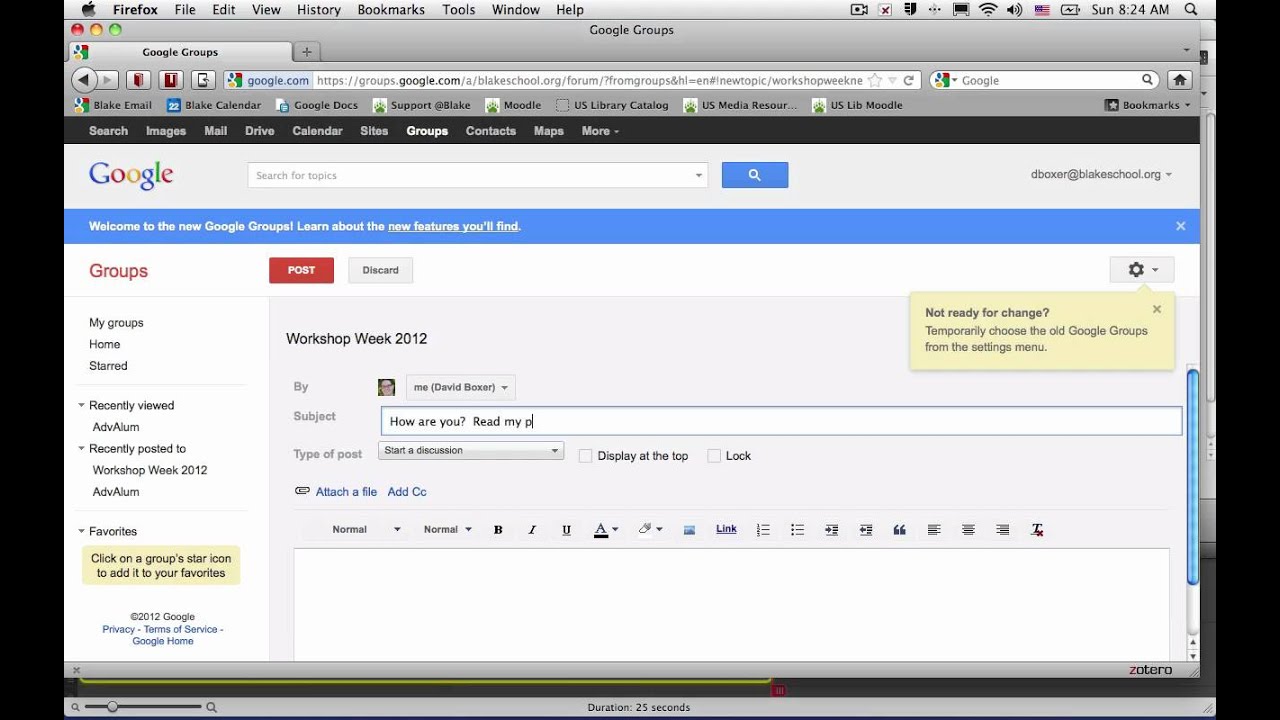Screen dimensions: 1280x720
Task: Bookmark this page with star
Action: tap(875, 80)
